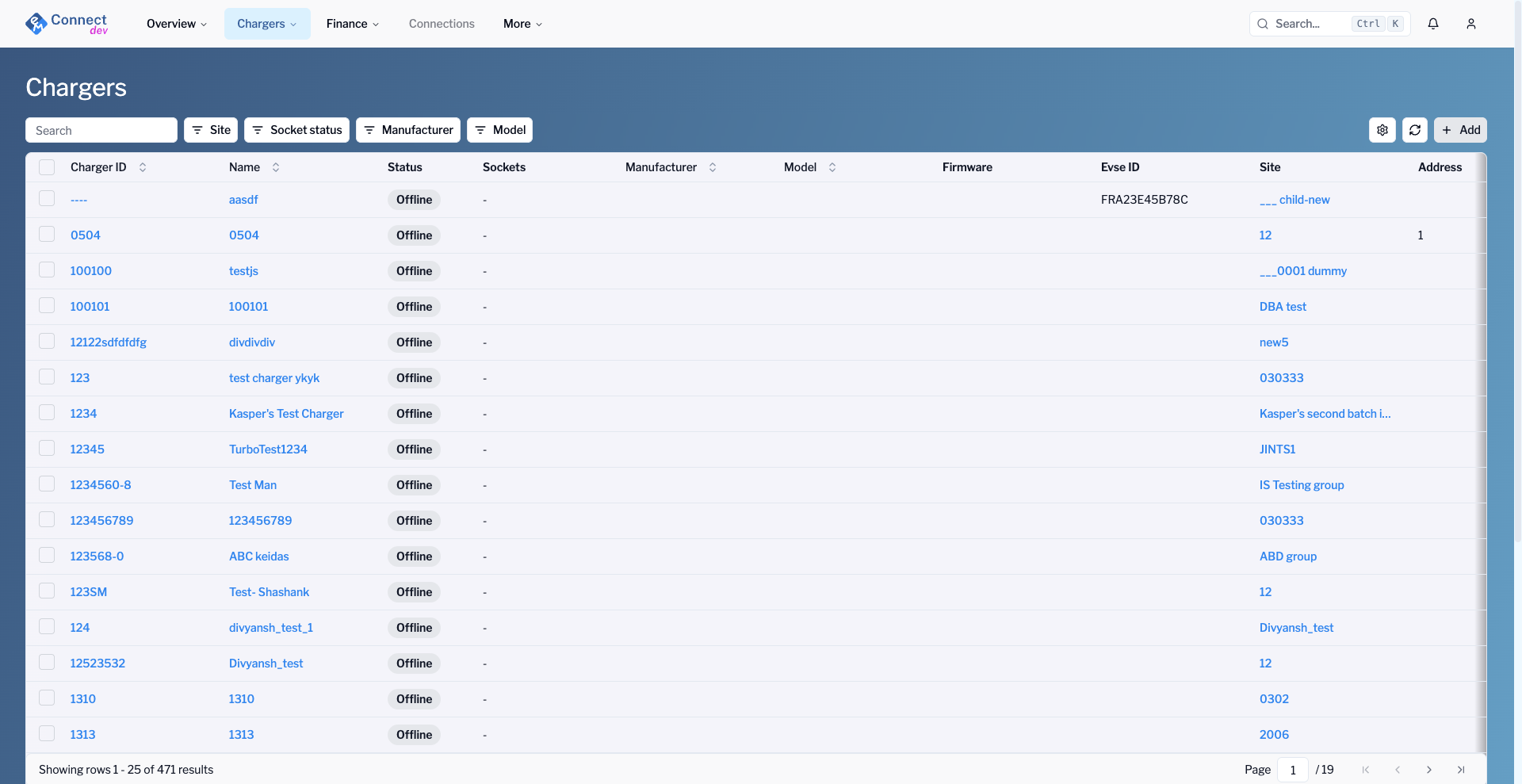Open the user profile menu
Image resolution: width=1522 pixels, height=784 pixels.
(x=1471, y=24)
